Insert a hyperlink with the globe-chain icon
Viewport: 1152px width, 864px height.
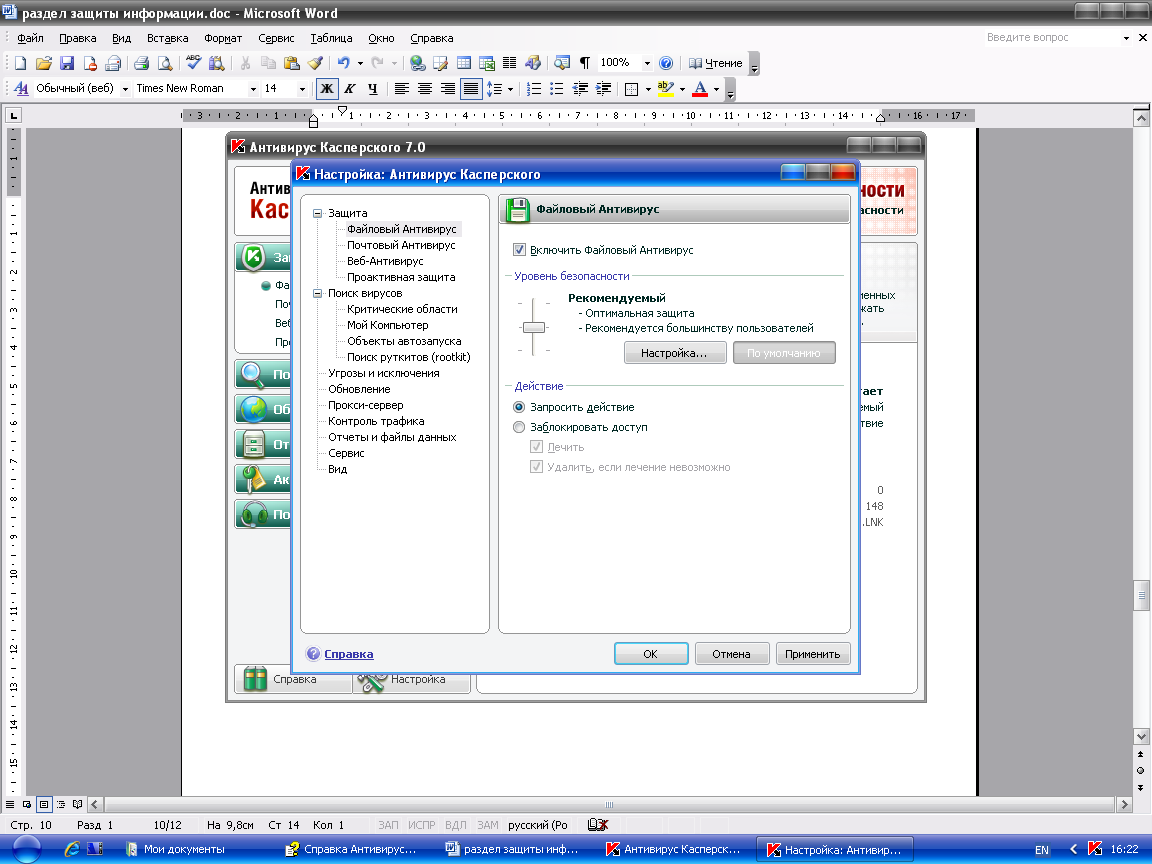[x=417, y=63]
